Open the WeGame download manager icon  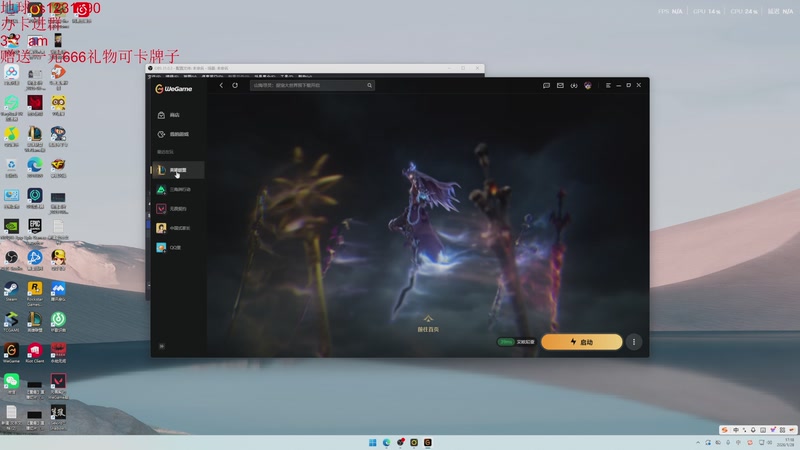click(x=574, y=85)
